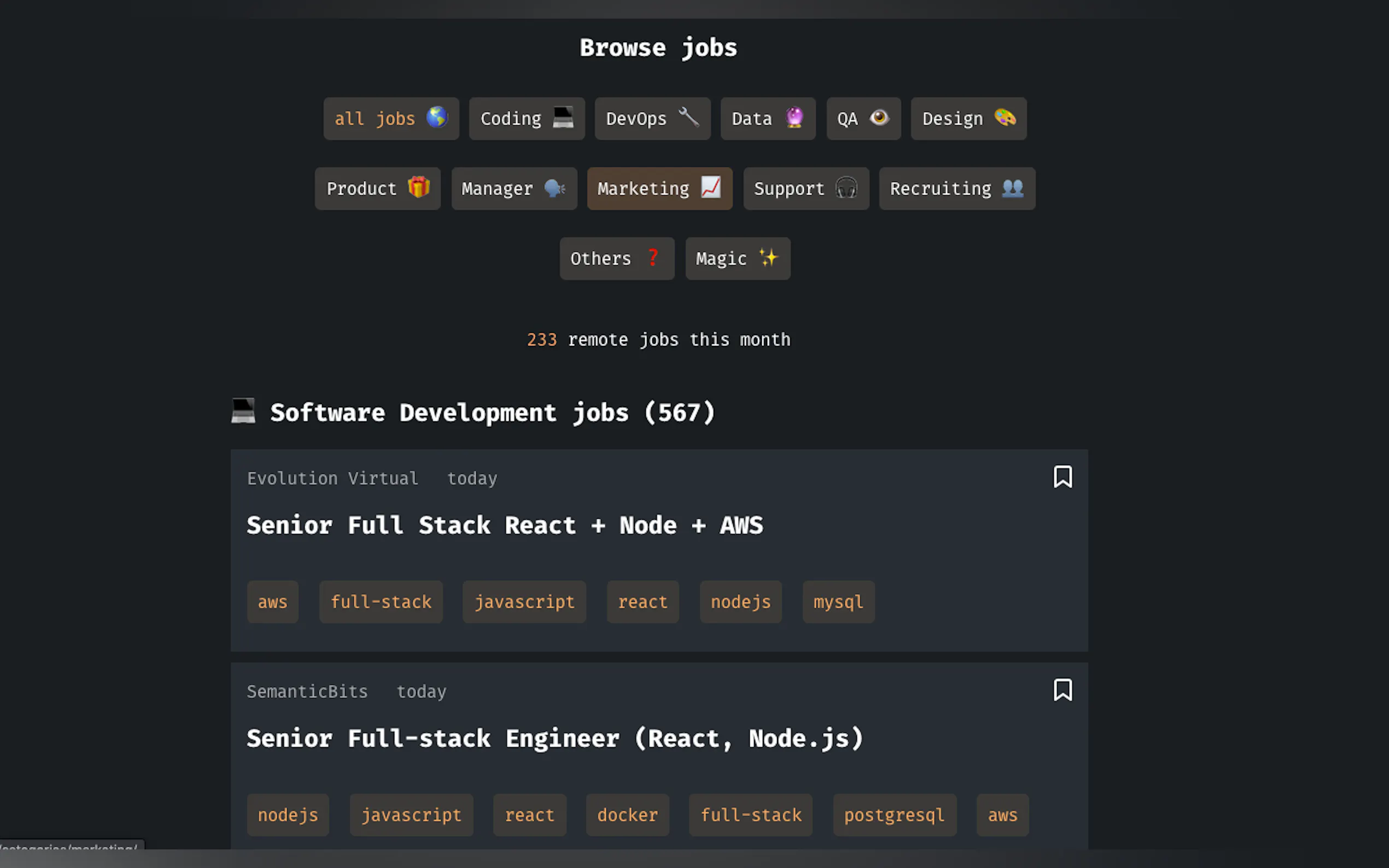The height and width of the screenshot is (868, 1389).
Task: Select the DevOps category with wrench icon
Action: coord(652,119)
